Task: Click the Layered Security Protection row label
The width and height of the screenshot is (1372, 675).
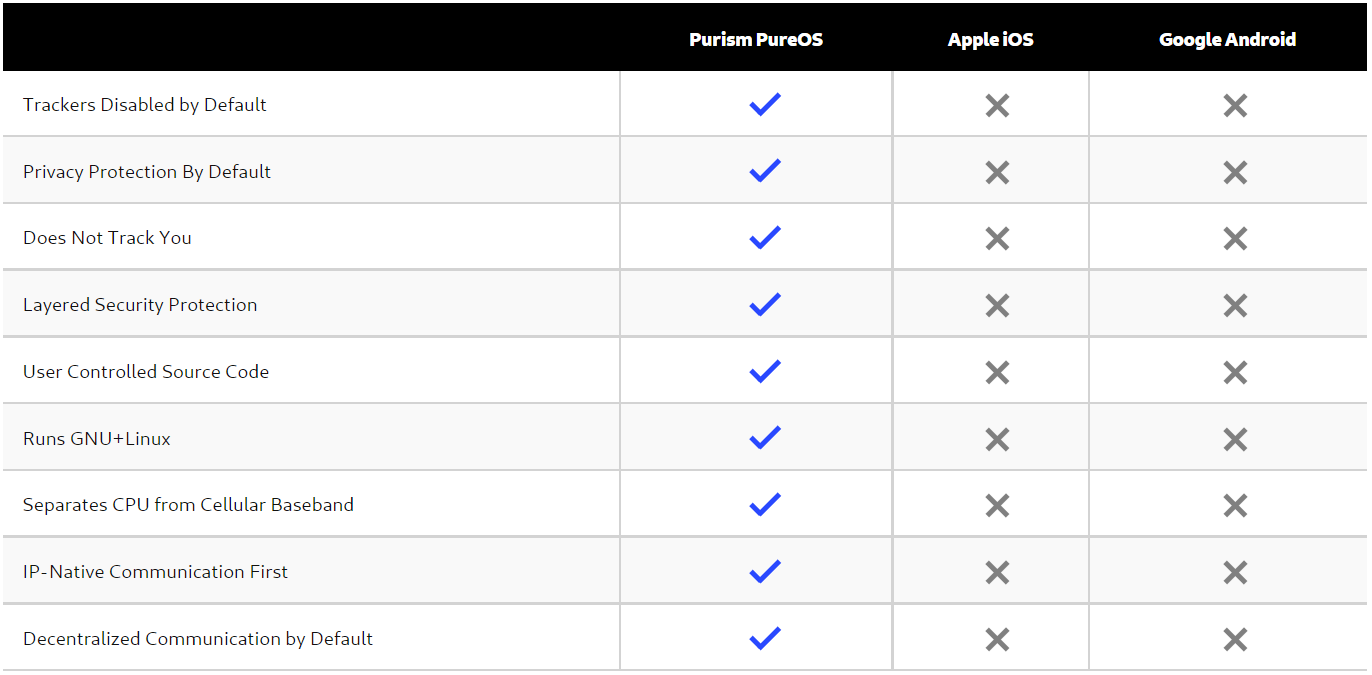Action: tap(140, 305)
